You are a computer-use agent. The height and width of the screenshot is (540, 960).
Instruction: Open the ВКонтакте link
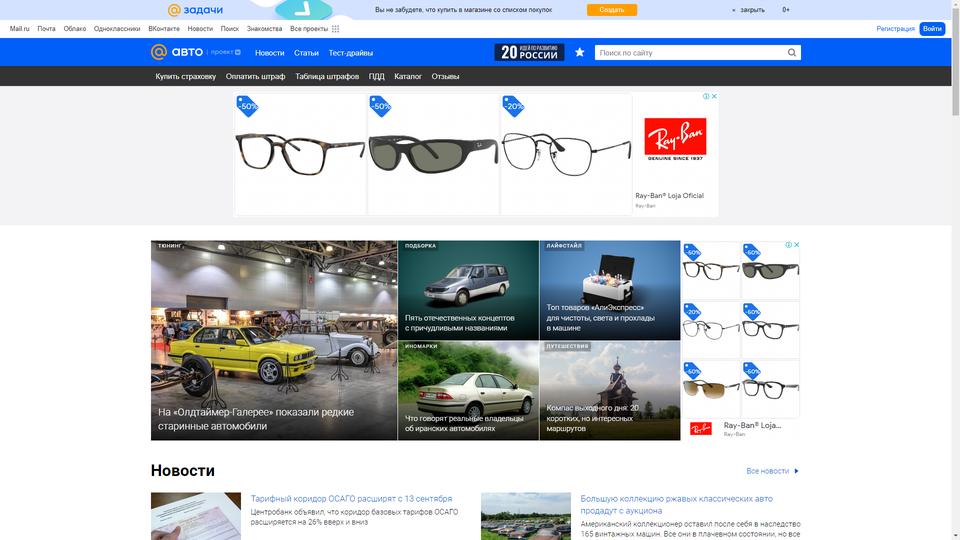pyautogui.click(x=164, y=29)
